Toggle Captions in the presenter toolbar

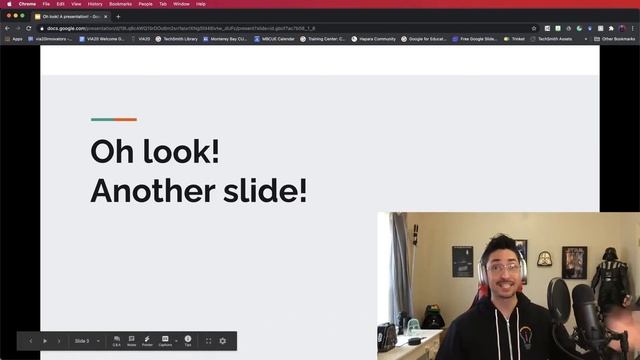[165, 341]
